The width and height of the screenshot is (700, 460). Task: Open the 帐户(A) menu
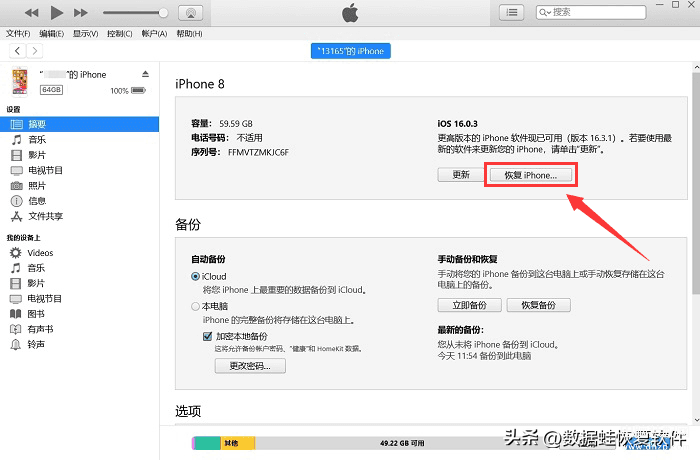click(x=154, y=33)
